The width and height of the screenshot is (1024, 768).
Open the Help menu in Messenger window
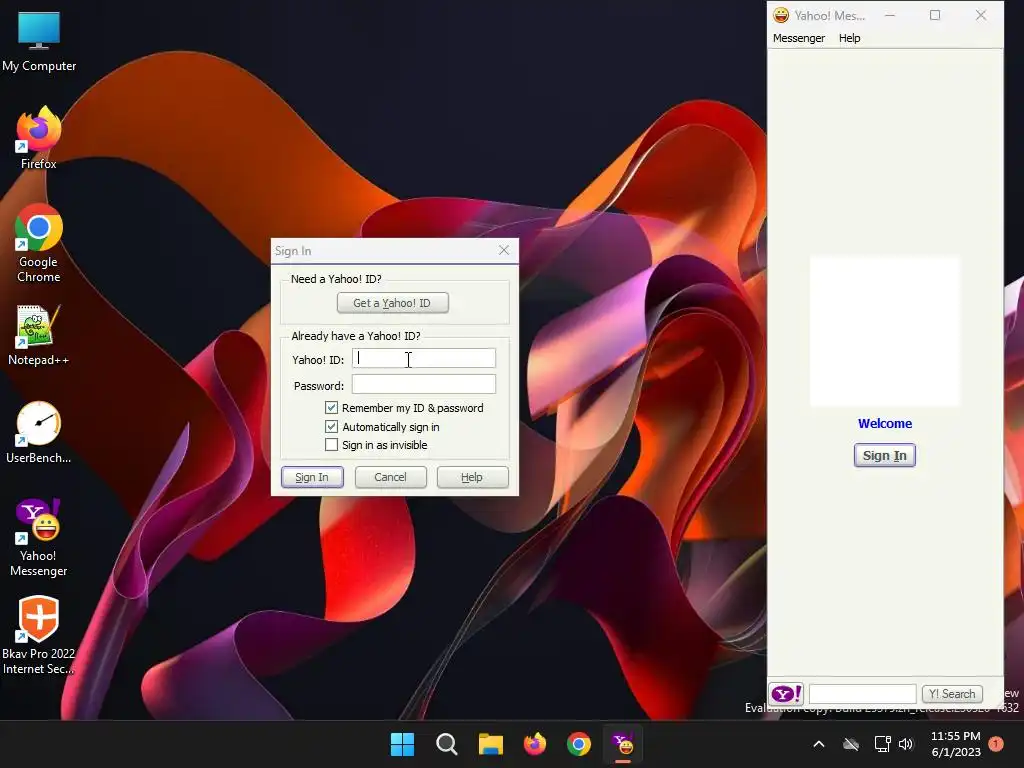click(850, 38)
